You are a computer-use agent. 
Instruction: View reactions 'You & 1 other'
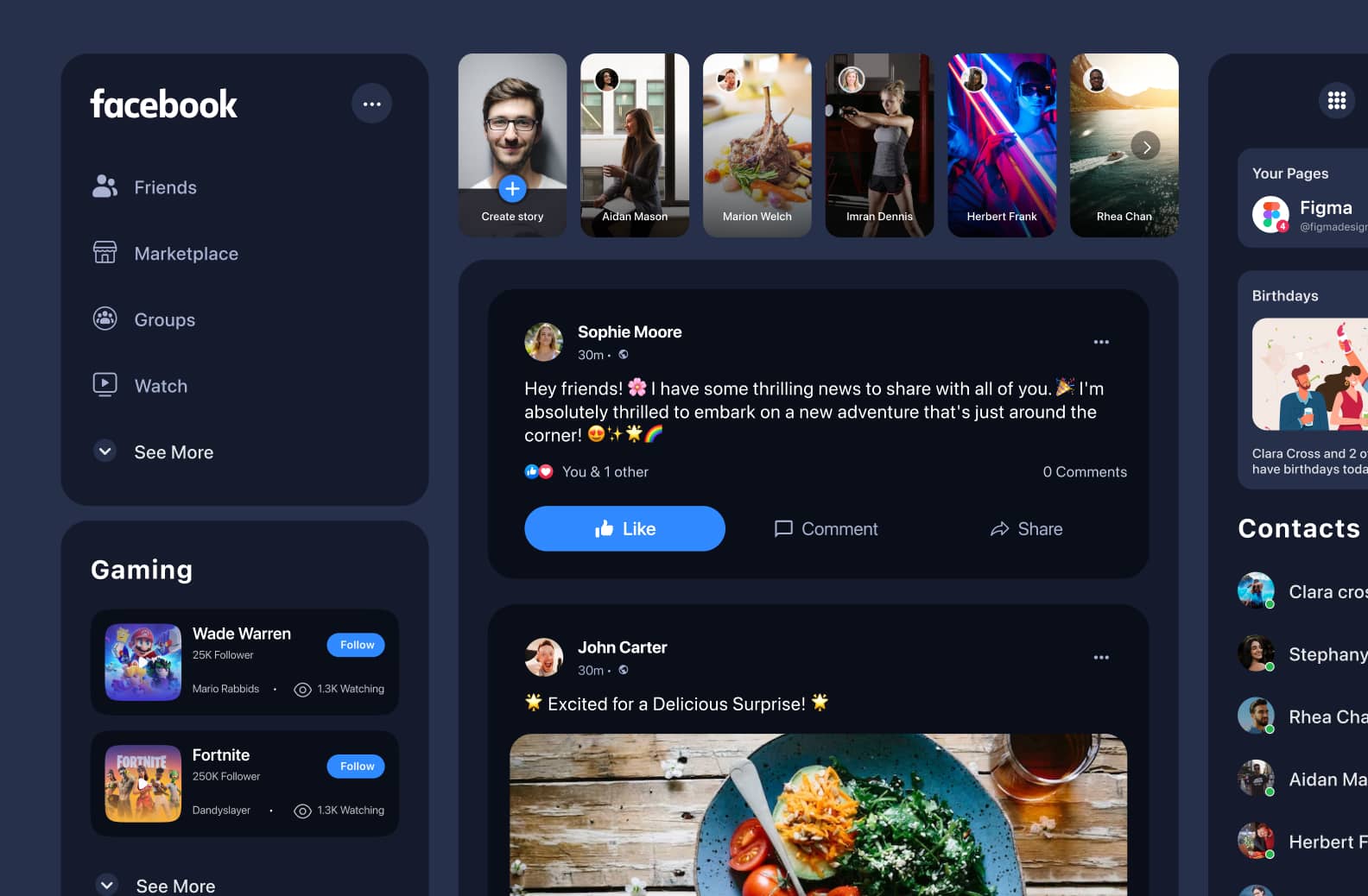click(605, 472)
